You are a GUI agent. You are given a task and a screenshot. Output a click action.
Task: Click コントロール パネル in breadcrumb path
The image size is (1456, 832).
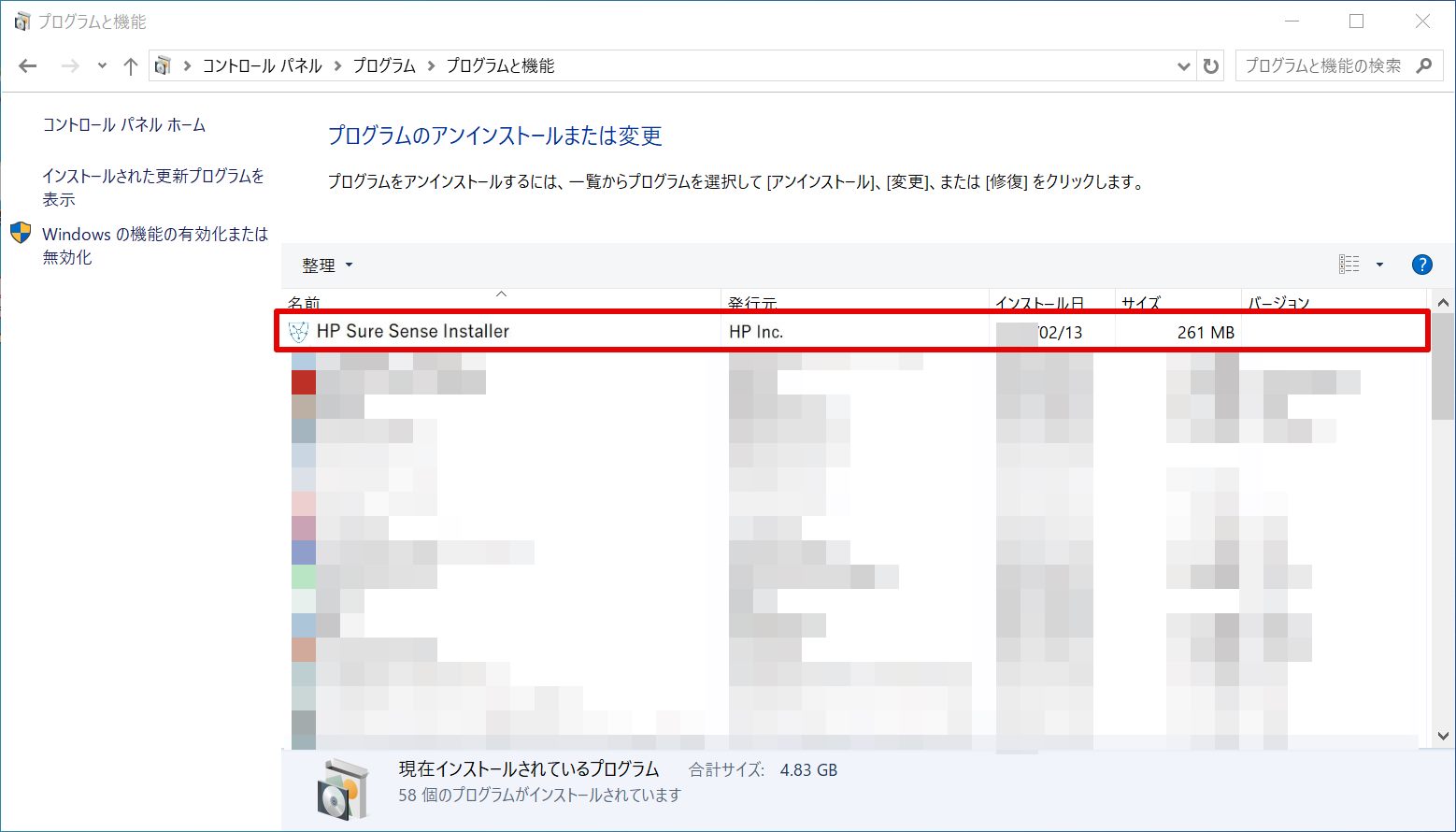tap(262, 65)
